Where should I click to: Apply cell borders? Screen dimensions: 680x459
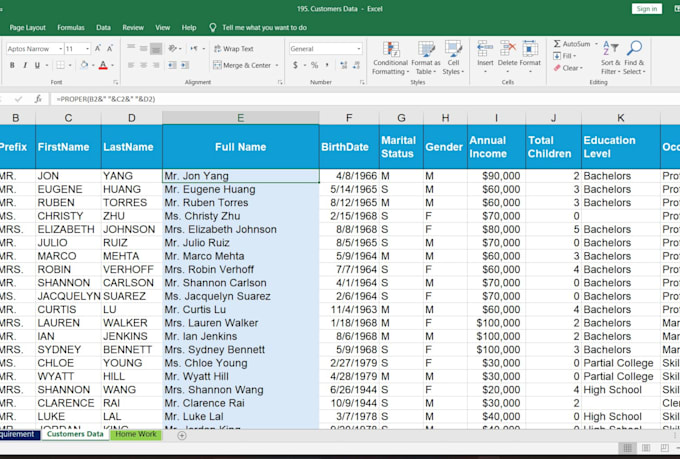click(60, 65)
